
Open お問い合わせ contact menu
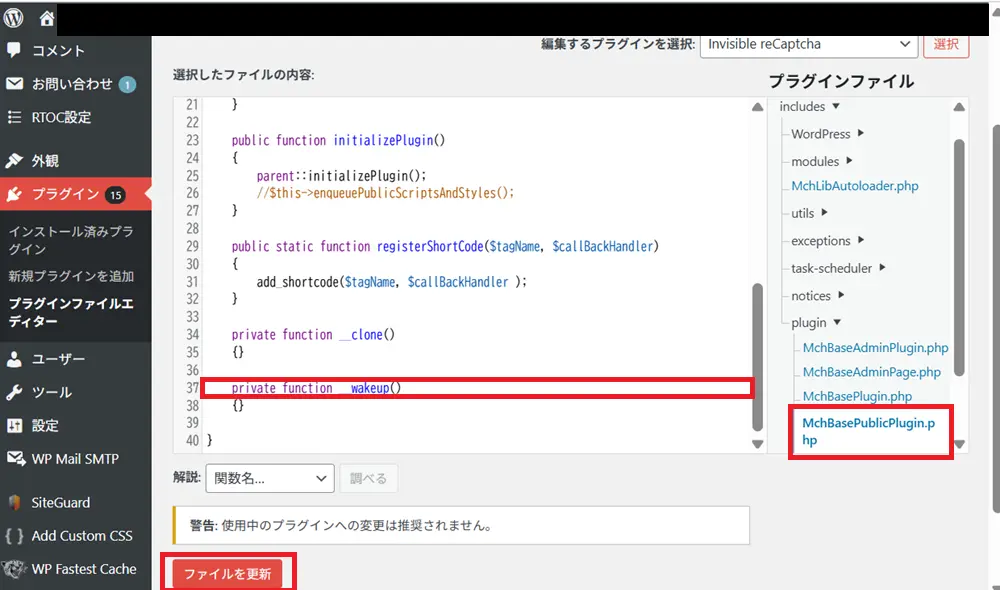click(x=72, y=84)
